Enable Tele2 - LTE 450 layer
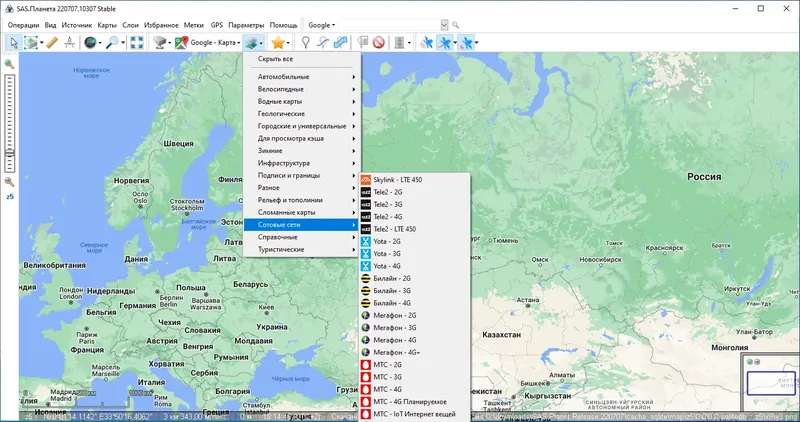Viewport: 800px width, 422px height. (x=414, y=229)
